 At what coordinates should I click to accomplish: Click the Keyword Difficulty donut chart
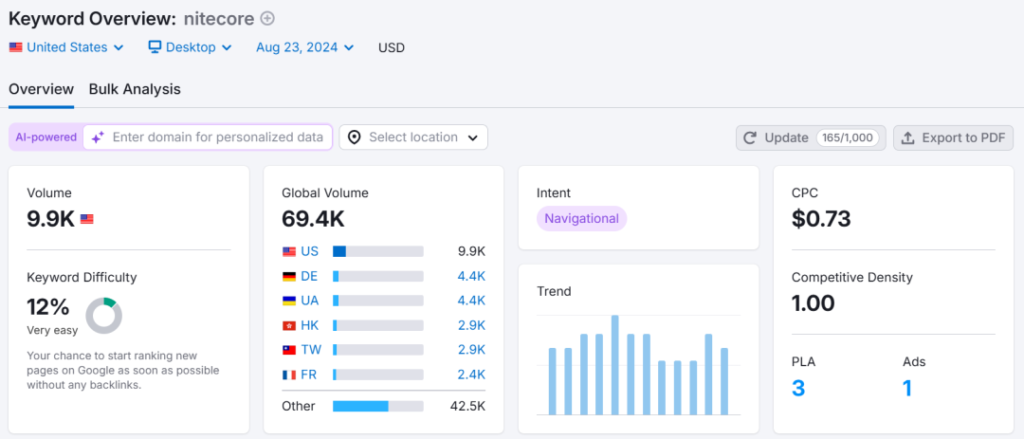pyautogui.click(x=104, y=315)
